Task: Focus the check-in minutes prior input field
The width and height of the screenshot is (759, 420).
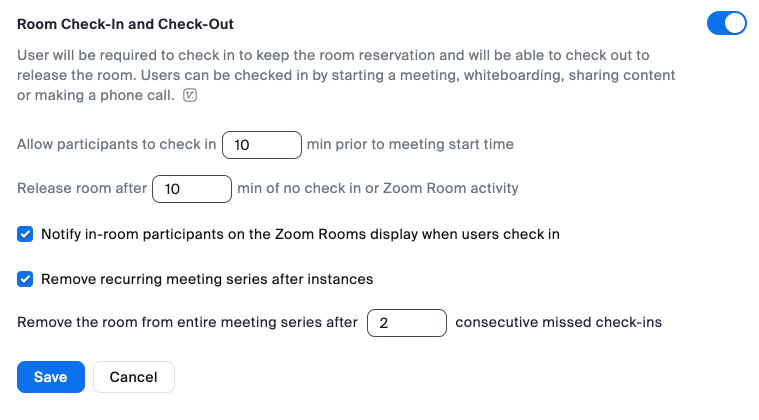Action: 262,145
